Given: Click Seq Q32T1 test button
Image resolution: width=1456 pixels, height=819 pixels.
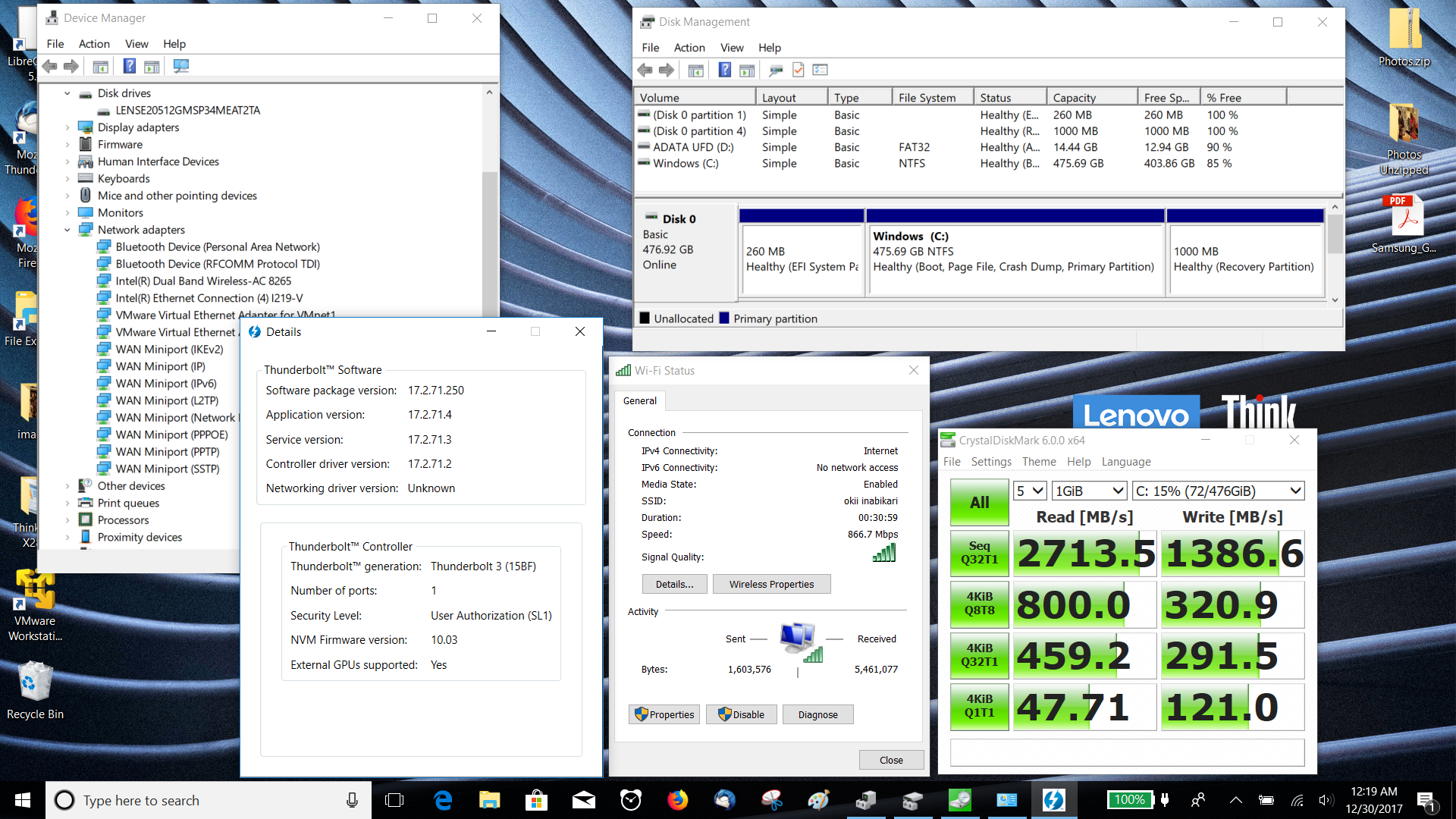Looking at the screenshot, I should pyautogui.click(x=979, y=553).
